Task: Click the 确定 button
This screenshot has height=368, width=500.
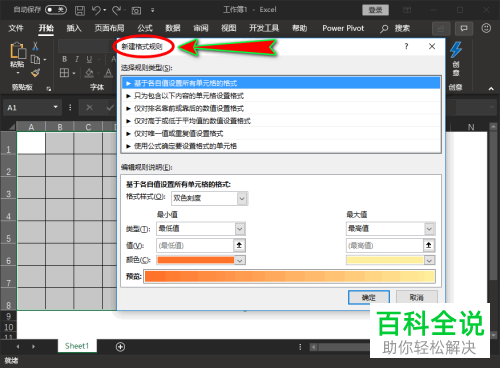Action: pyautogui.click(x=369, y=297)
